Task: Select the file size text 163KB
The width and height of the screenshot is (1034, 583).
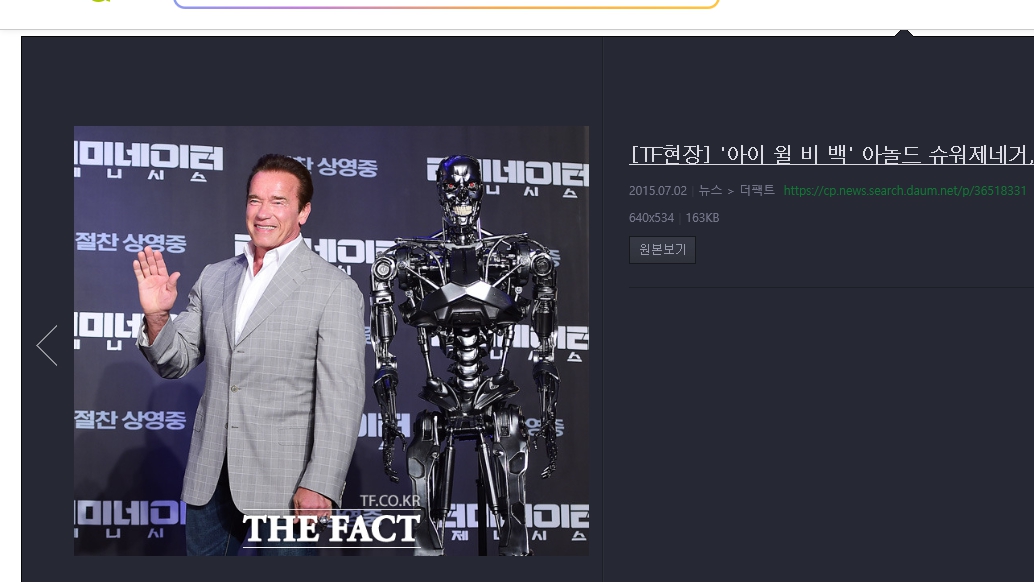Action: 702,218
